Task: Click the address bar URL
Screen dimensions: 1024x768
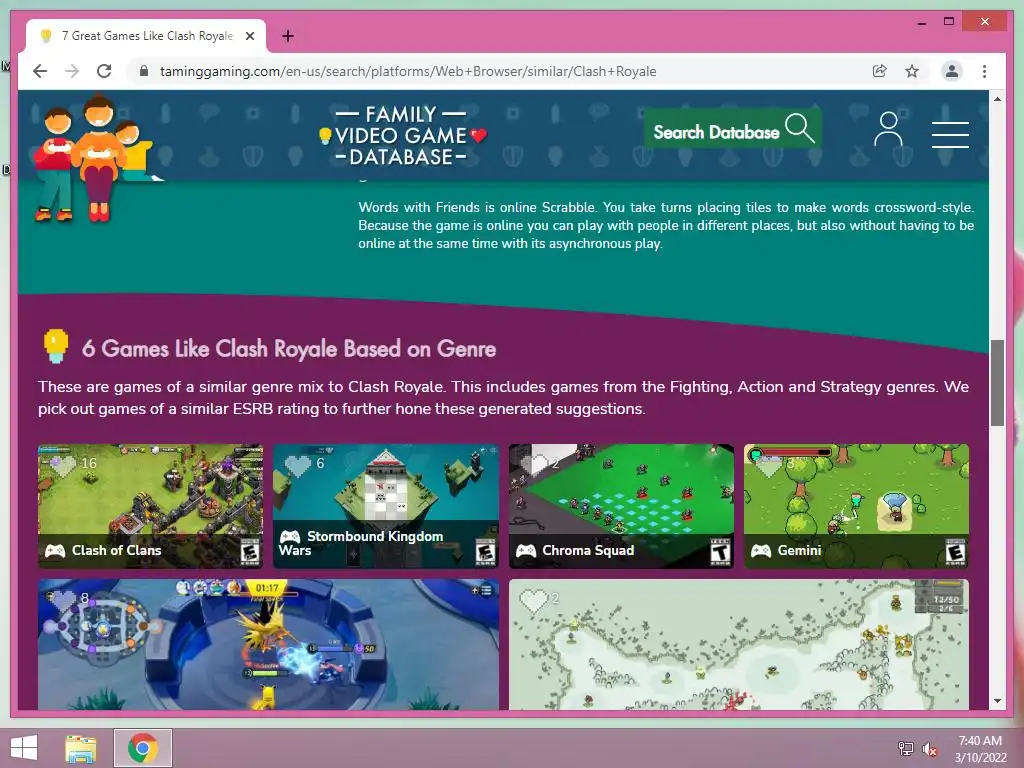Action: click(408, 71)
